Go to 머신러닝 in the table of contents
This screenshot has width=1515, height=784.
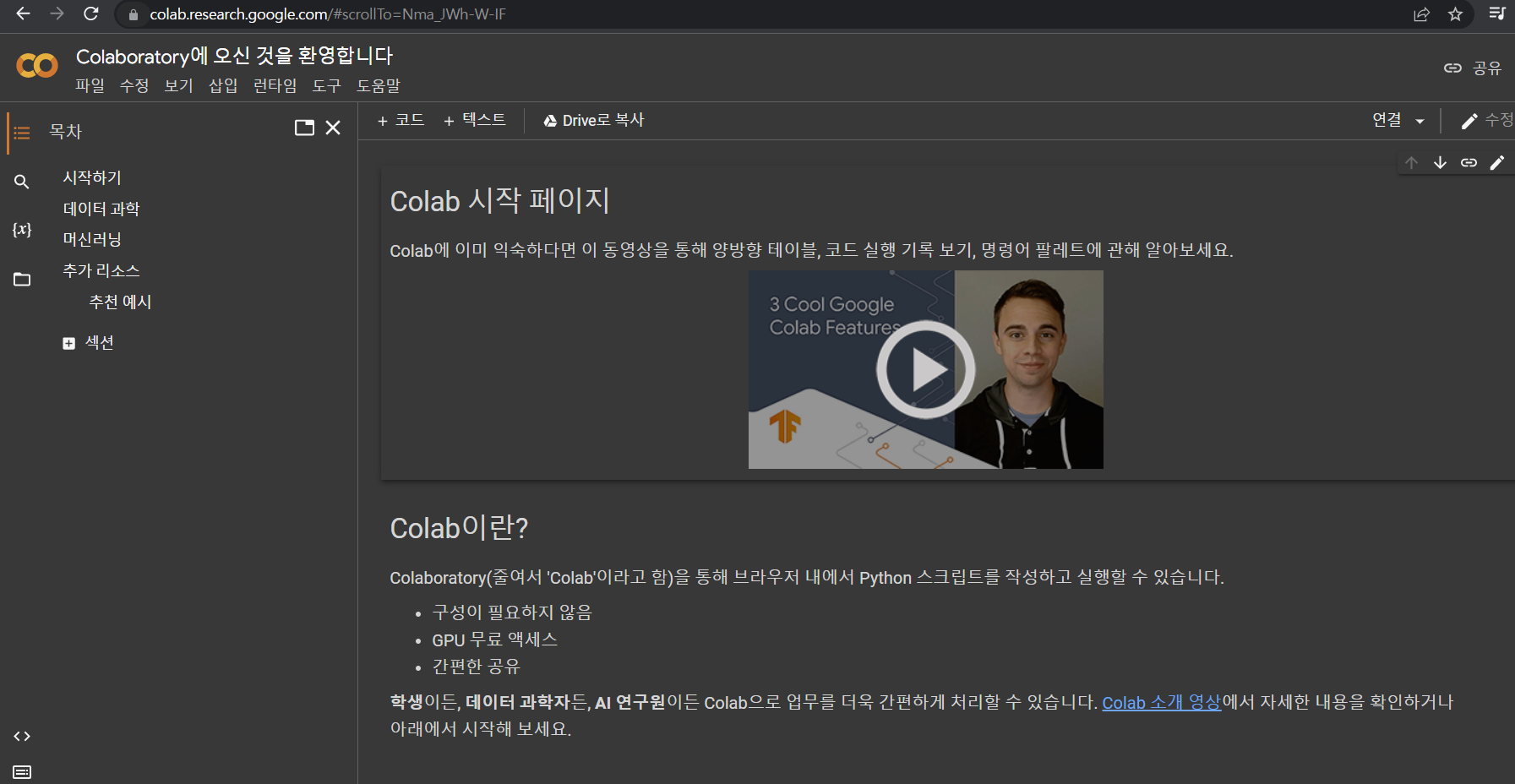[92, 239]
